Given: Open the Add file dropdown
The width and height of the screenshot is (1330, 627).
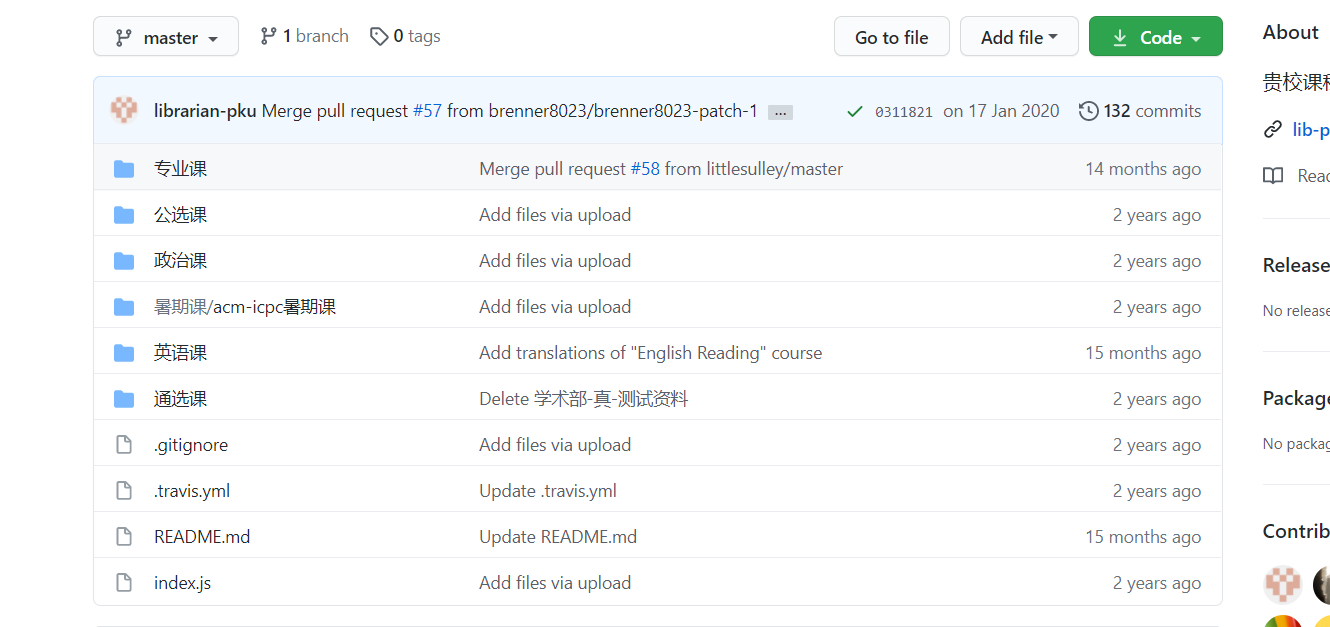Looking at the screenshot, I should pos(1019,35).
